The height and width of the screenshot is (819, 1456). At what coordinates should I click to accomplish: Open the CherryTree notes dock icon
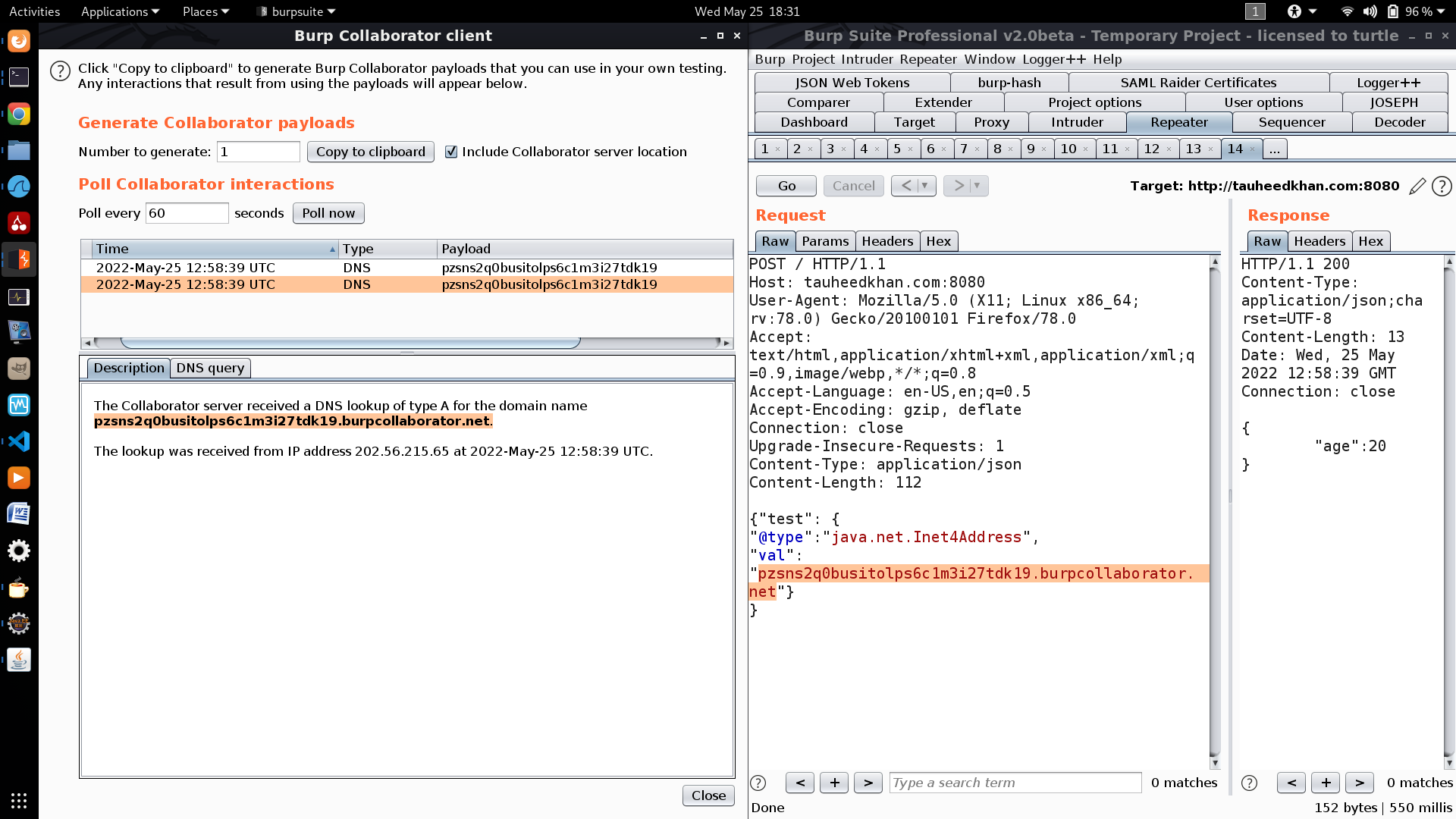19,223
